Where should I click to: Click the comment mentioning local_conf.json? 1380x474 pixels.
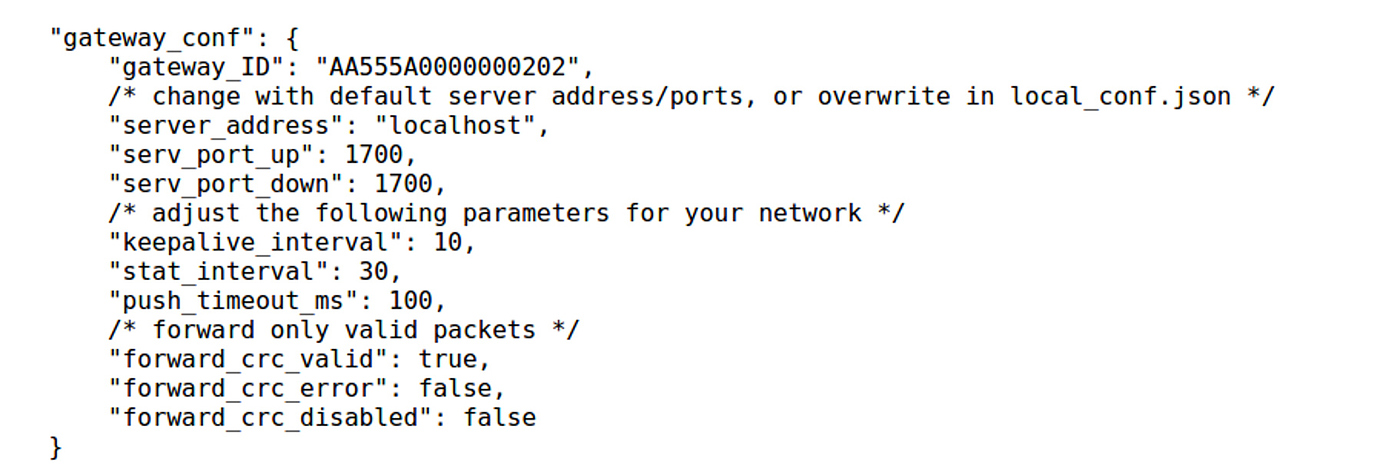693,97
